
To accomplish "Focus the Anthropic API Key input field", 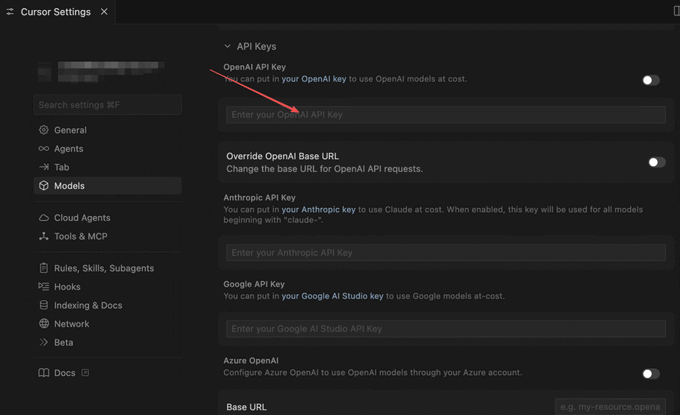I will click(446, 252).
